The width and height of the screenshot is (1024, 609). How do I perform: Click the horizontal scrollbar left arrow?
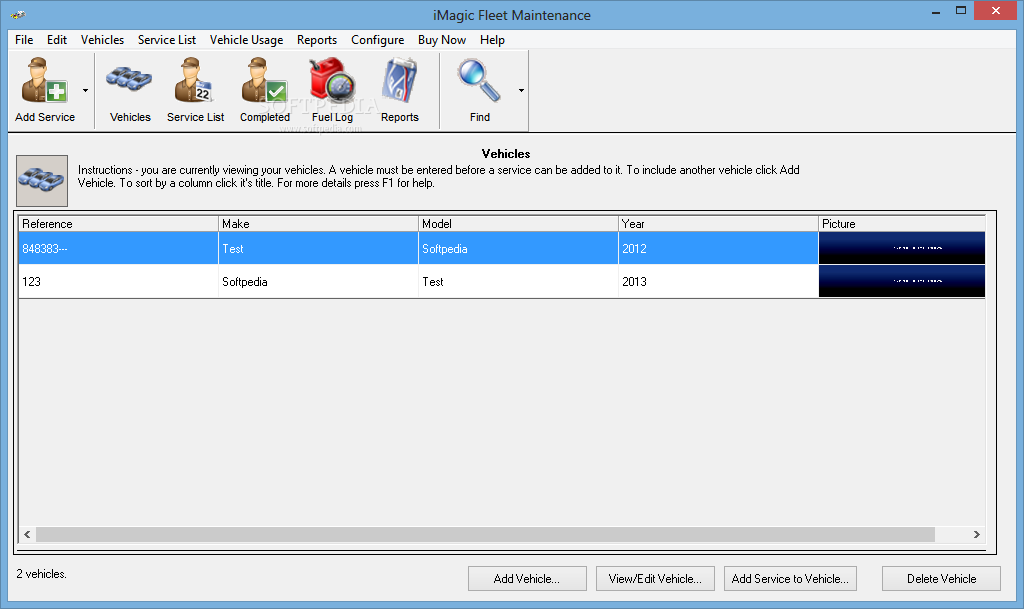click(x=27, y=534)
